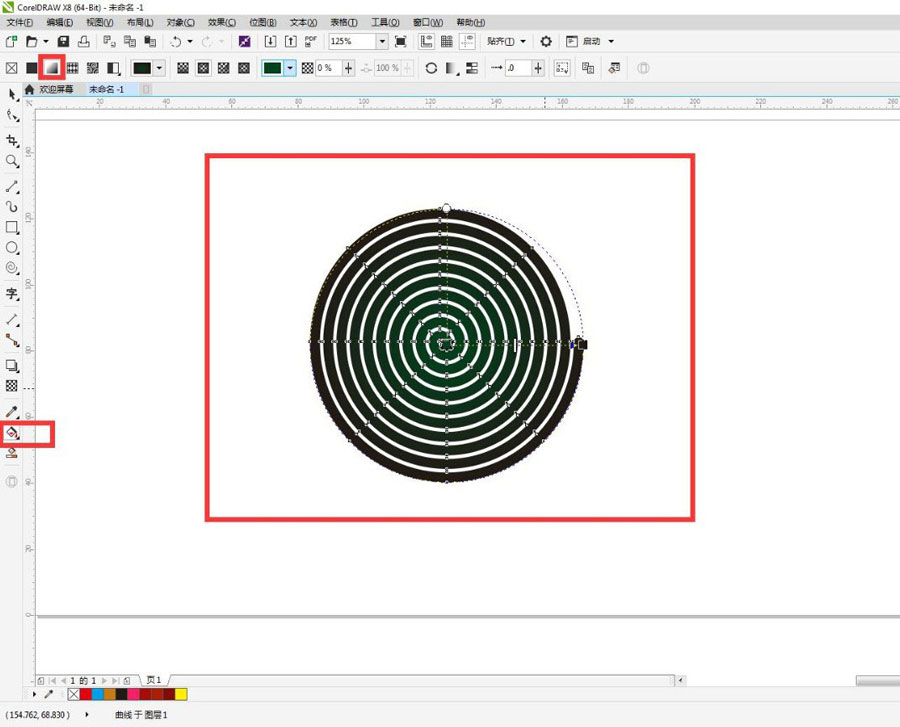Open the 效果(C) menu
The width and height of the screenshot is (900, 727).
tap(222, 22)
